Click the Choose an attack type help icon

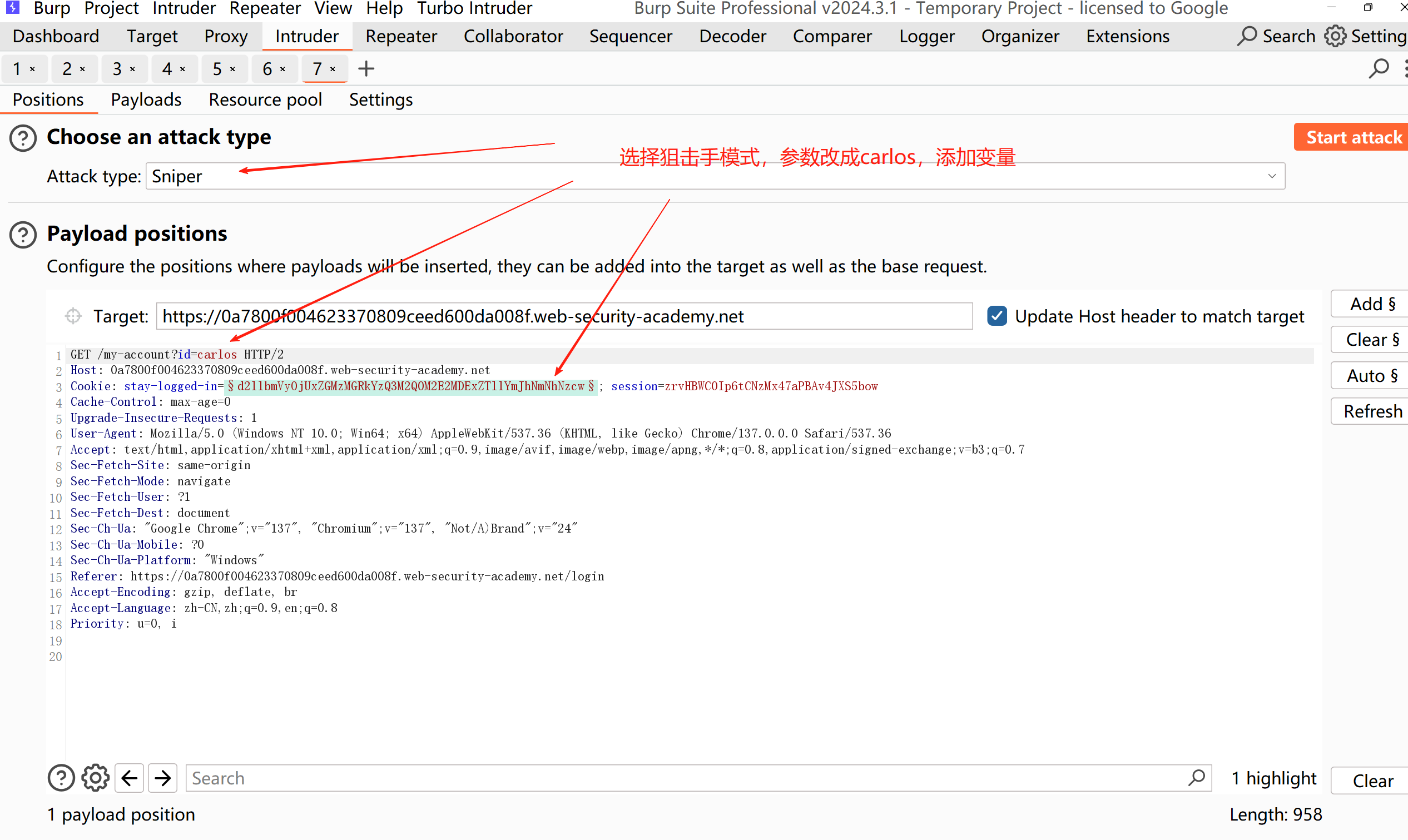pos(23,137)
